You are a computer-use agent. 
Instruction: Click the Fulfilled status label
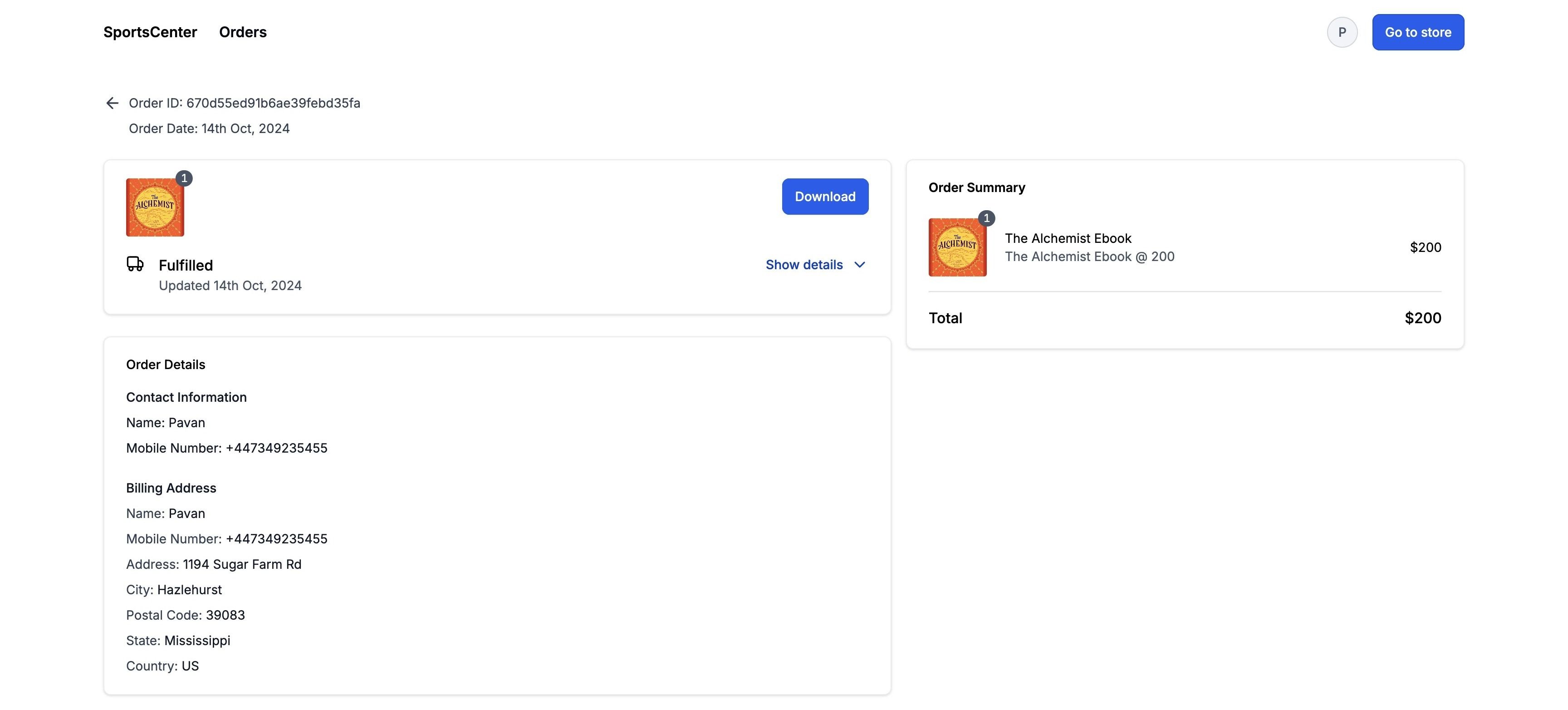click(x=186, y=265)
